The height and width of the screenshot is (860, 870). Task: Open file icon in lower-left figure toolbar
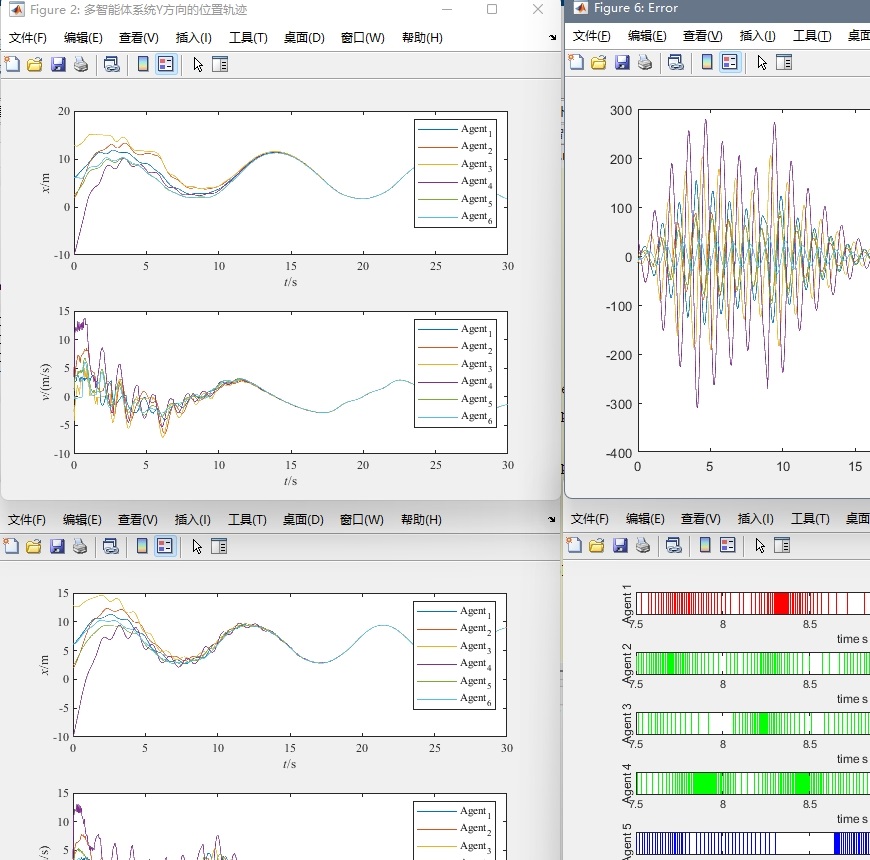(x=34, y=547)
